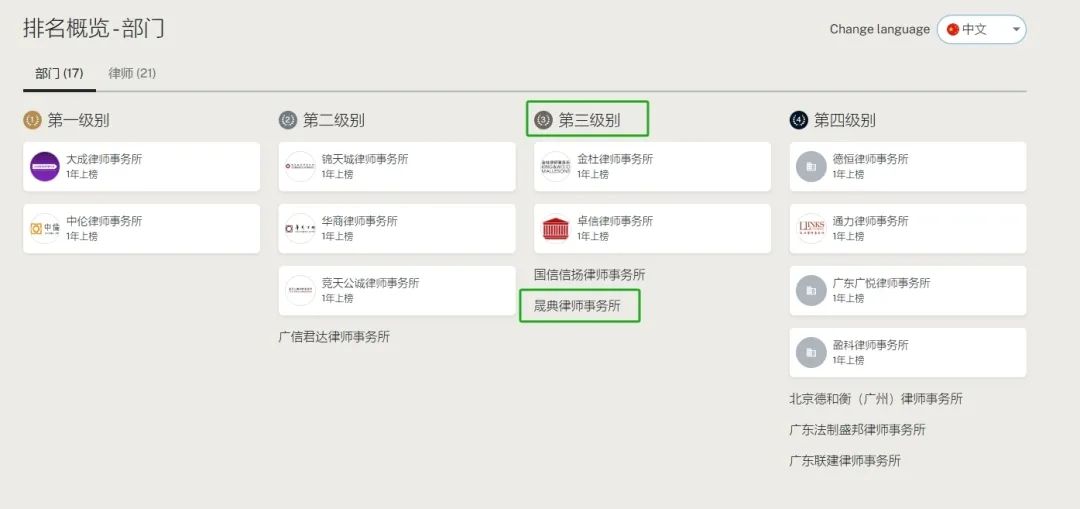Screen dimensions: 1080x509
Task: Click the 德恒律师事务所 placeholder building icon
Action: (811, 166)
